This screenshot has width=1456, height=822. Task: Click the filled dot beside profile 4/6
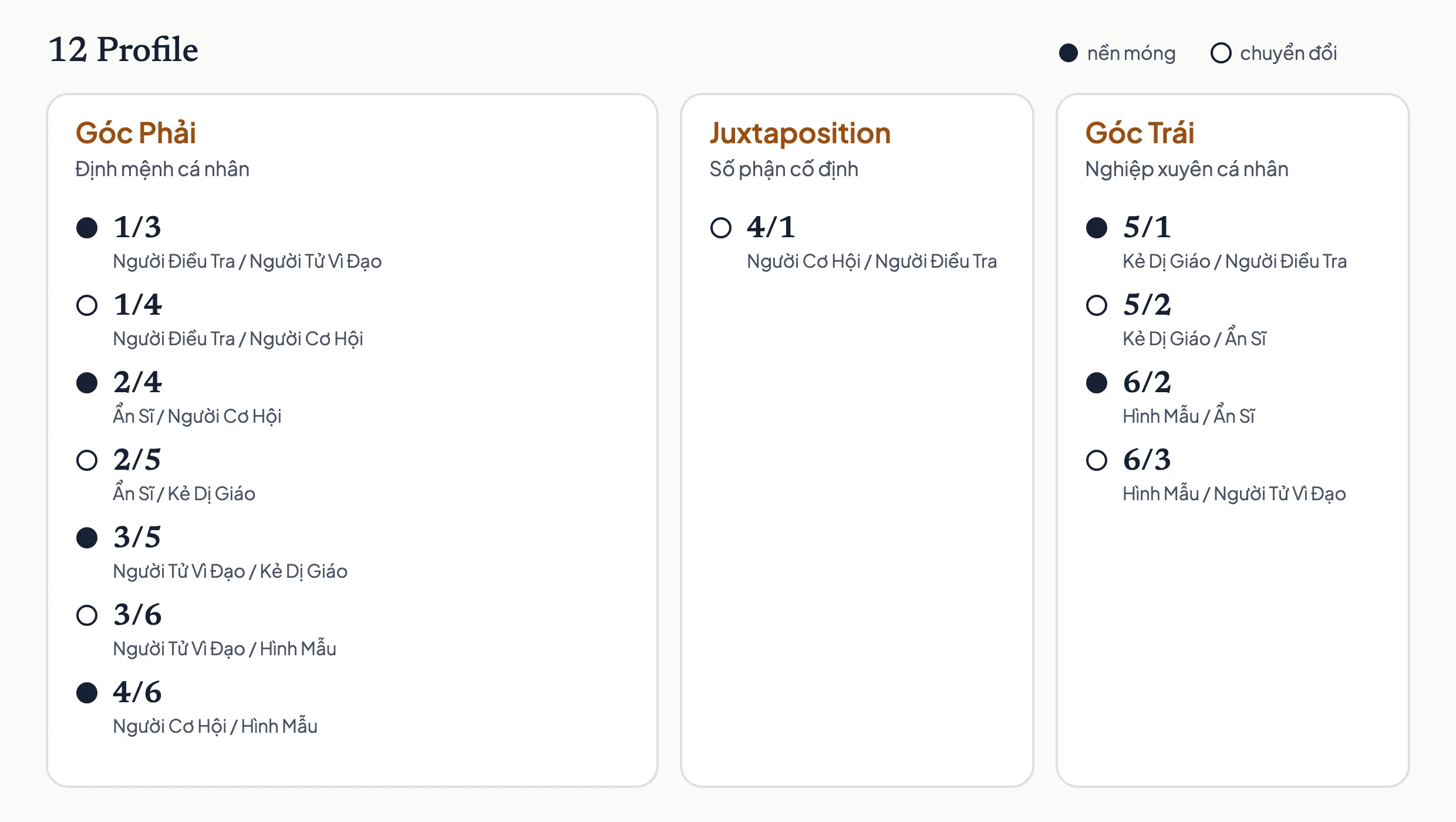click(87, 693)
